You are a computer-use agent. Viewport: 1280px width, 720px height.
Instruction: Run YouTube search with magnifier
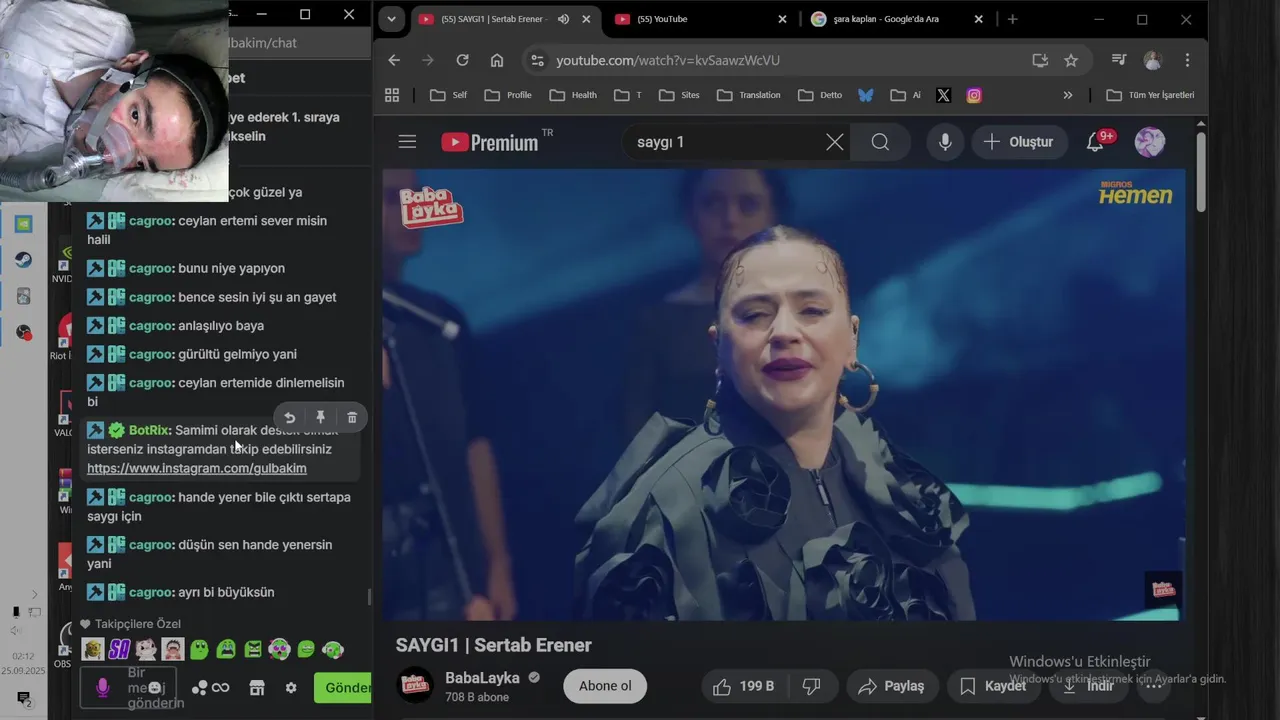[880, 142]
